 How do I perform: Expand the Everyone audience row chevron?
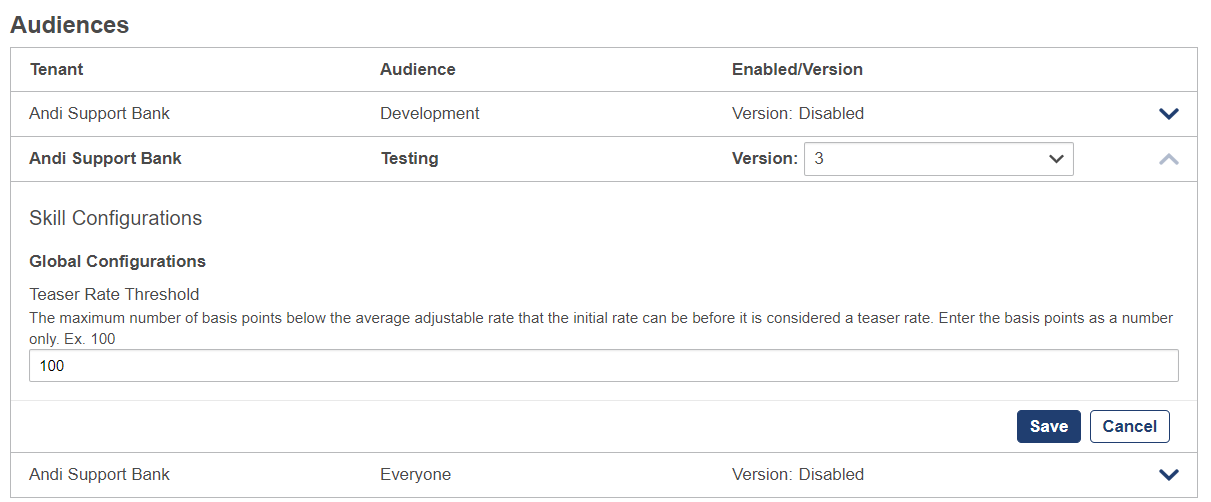(1168, 475)
